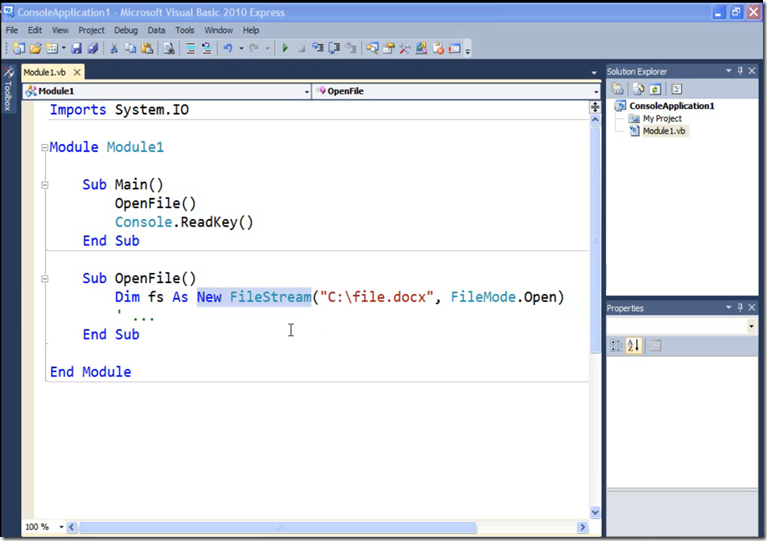Refresh the Solution Explorer tree
Viewport: 767px width, 541px height.
pos(655,89)
